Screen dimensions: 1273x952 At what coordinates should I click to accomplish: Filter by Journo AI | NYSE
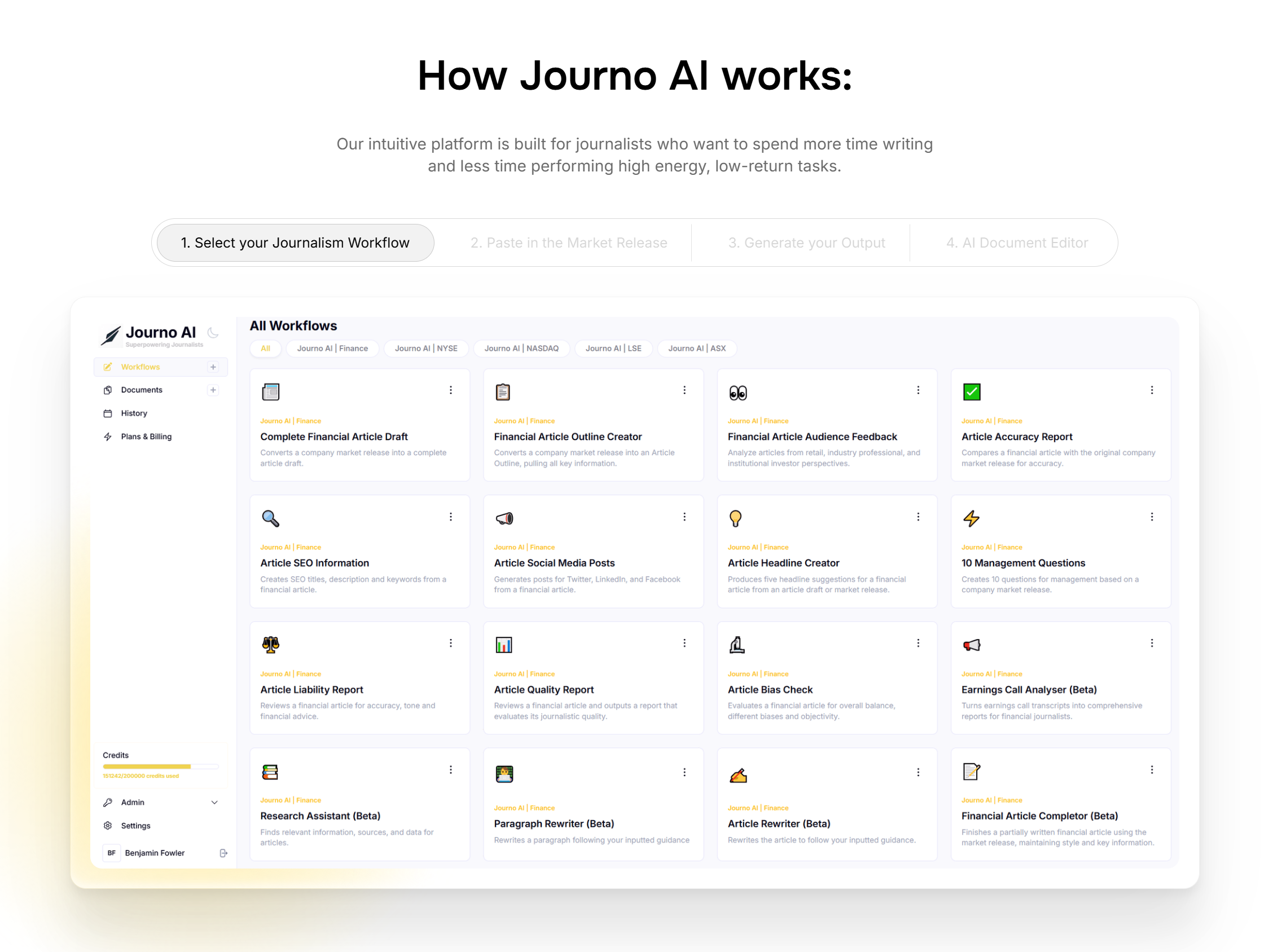(427, 349)
